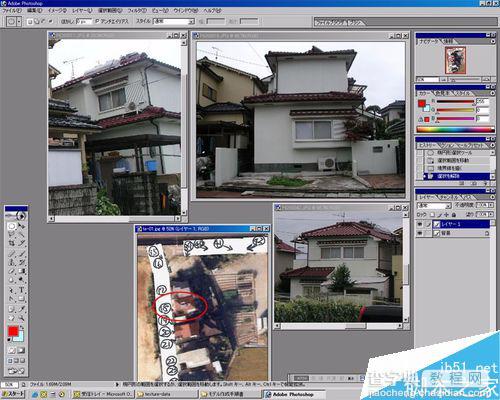Click the red foreground color swatch in toolbox
500x400 pixels.
[x=13, y=331]
